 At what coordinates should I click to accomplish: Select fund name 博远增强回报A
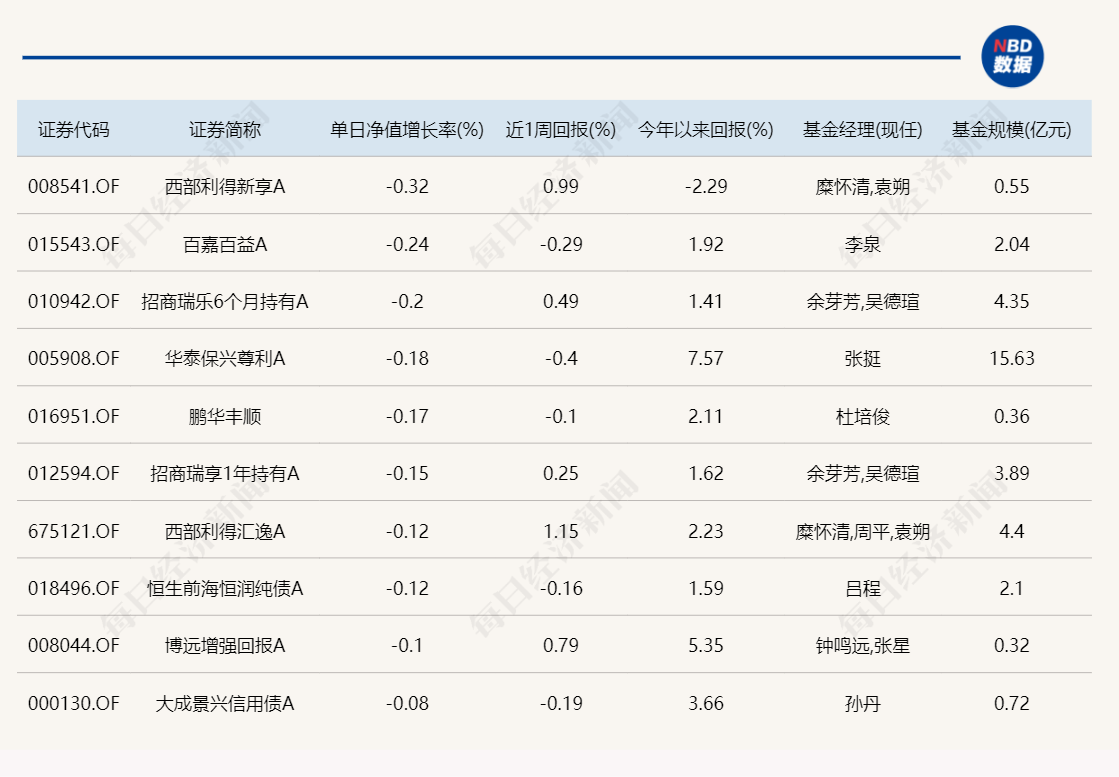[x=225, y=646]
